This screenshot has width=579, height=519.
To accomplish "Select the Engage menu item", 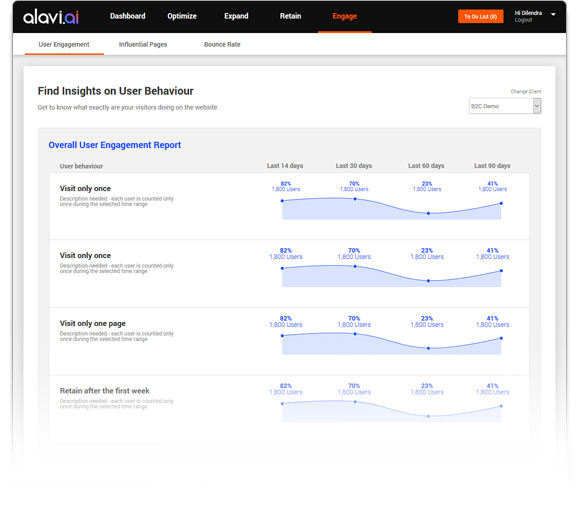I will pyautogui.click(x=345, y=16).
